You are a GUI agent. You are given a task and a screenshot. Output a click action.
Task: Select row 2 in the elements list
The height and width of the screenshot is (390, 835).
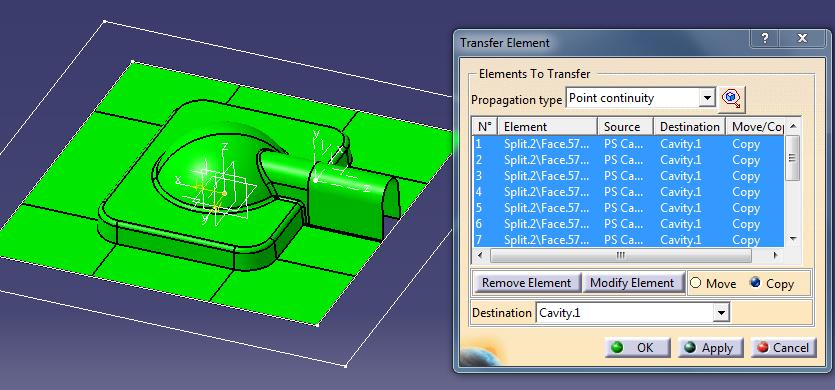point(628,160)
